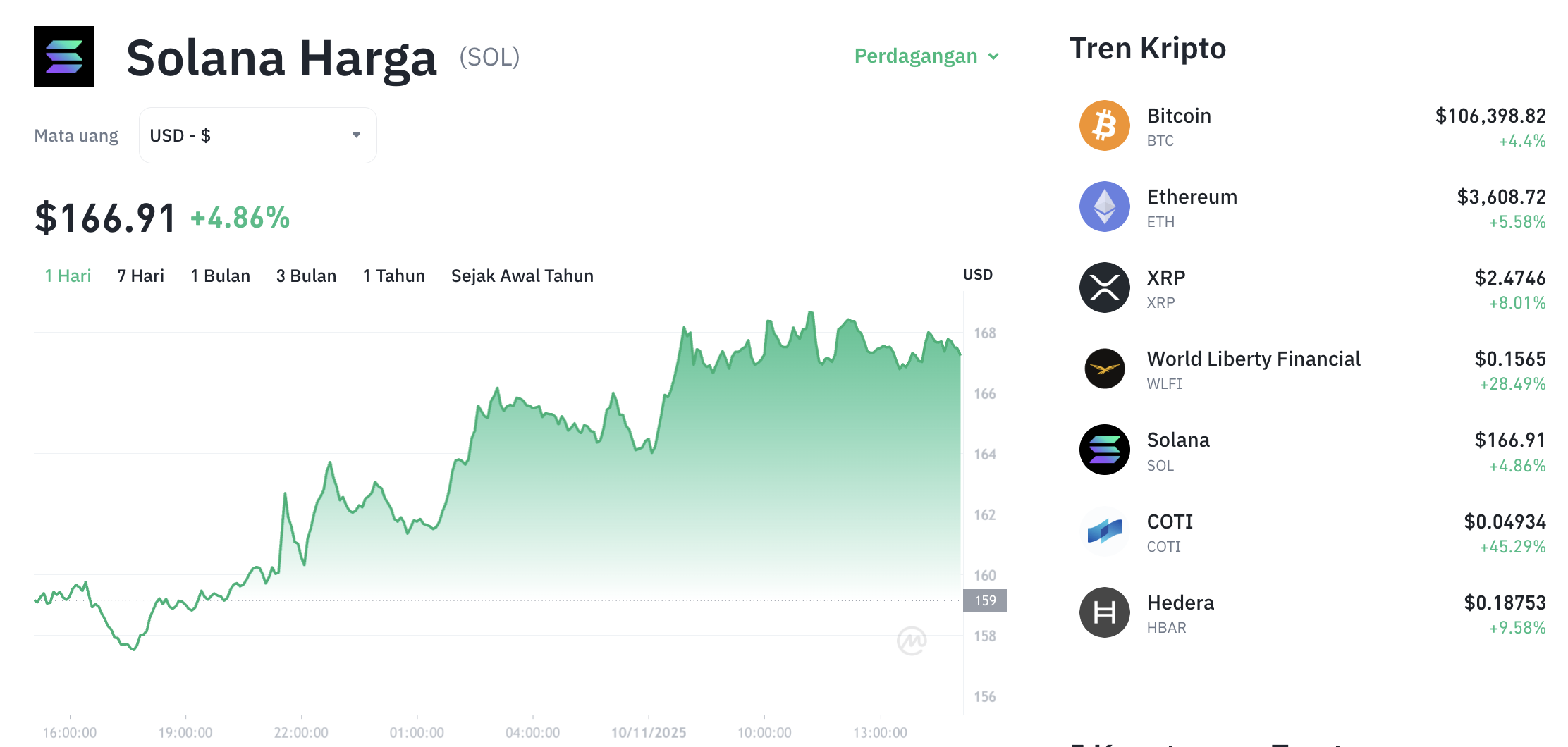Select the Solana icon in trending list
This screenshot has width=1568, height=747.
coord(1104,450)
